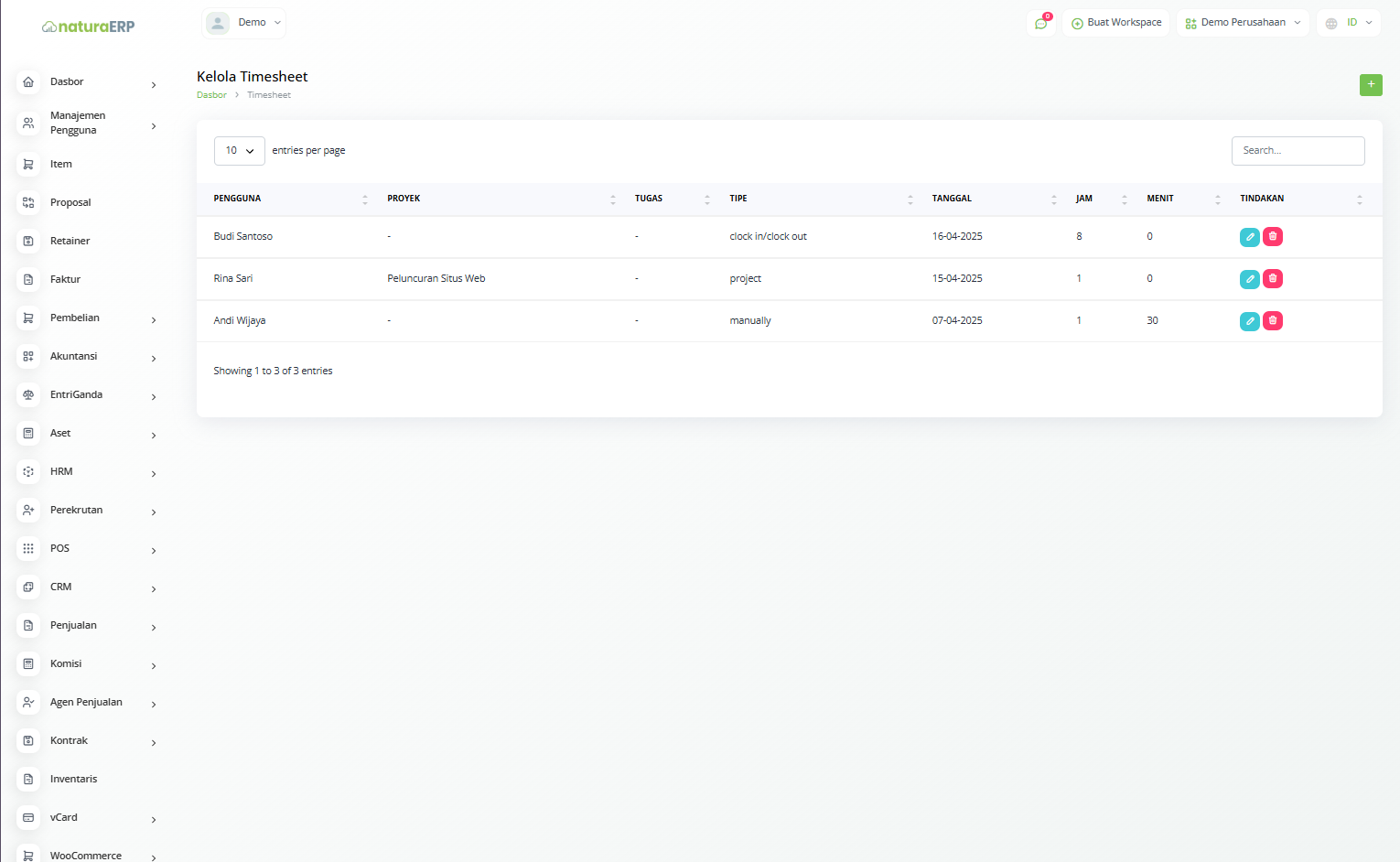Viewport: 1400px width, 862px height.
Task: Click the POS grid icon
Action: tap(28, 548)
